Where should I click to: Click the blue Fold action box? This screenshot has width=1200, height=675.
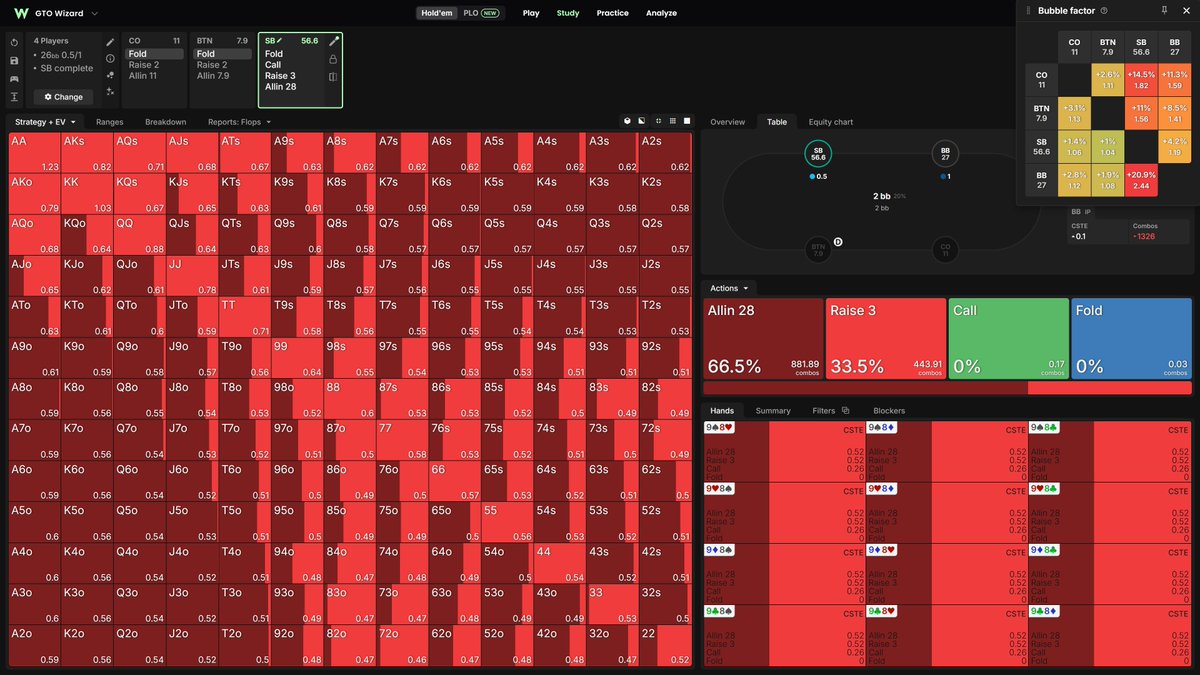(x=1130, y=338)
